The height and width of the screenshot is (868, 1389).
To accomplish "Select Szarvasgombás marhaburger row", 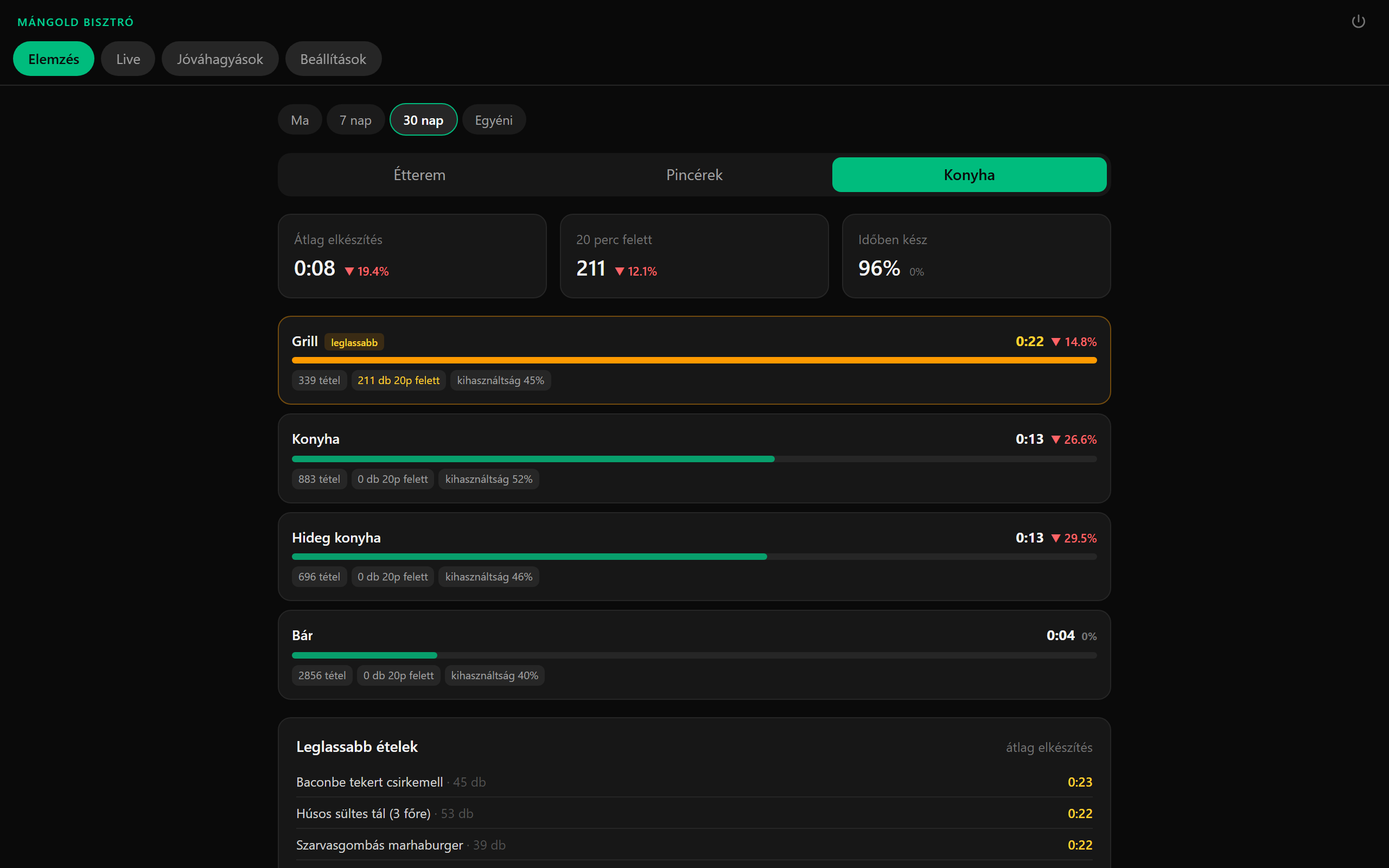I will 694,845.
